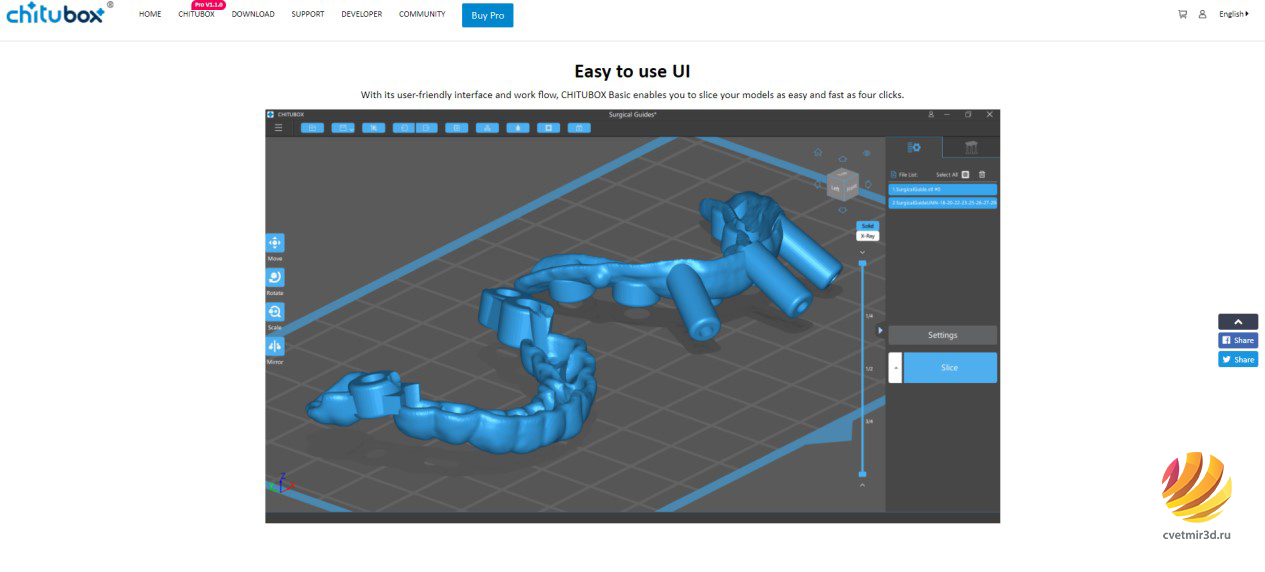Click the redo toolbar icon
The image size is (1265, 572).
(x=428, y=128)
